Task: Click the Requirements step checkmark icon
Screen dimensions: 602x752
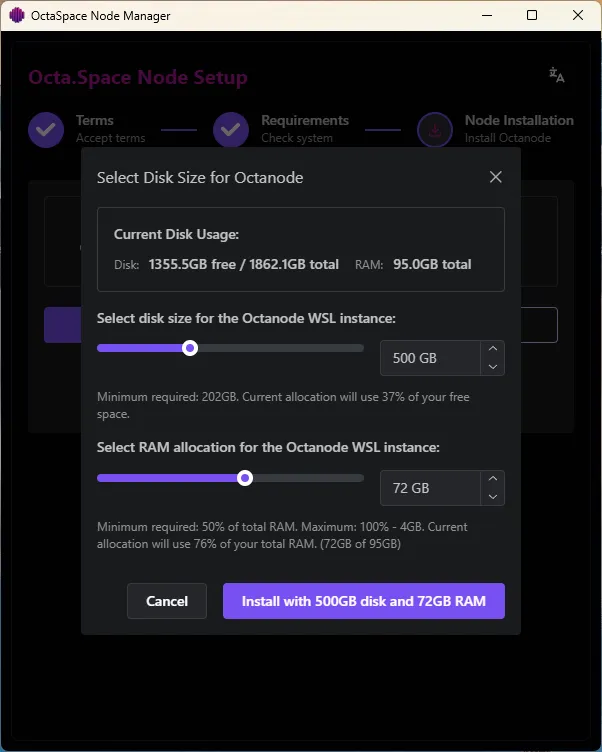Action: 231,129
